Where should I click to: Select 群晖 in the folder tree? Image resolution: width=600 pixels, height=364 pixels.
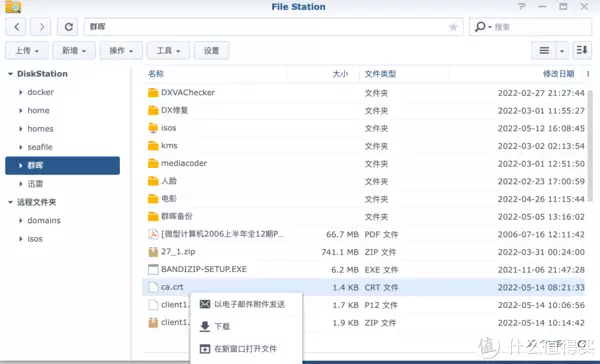[62, 165]
